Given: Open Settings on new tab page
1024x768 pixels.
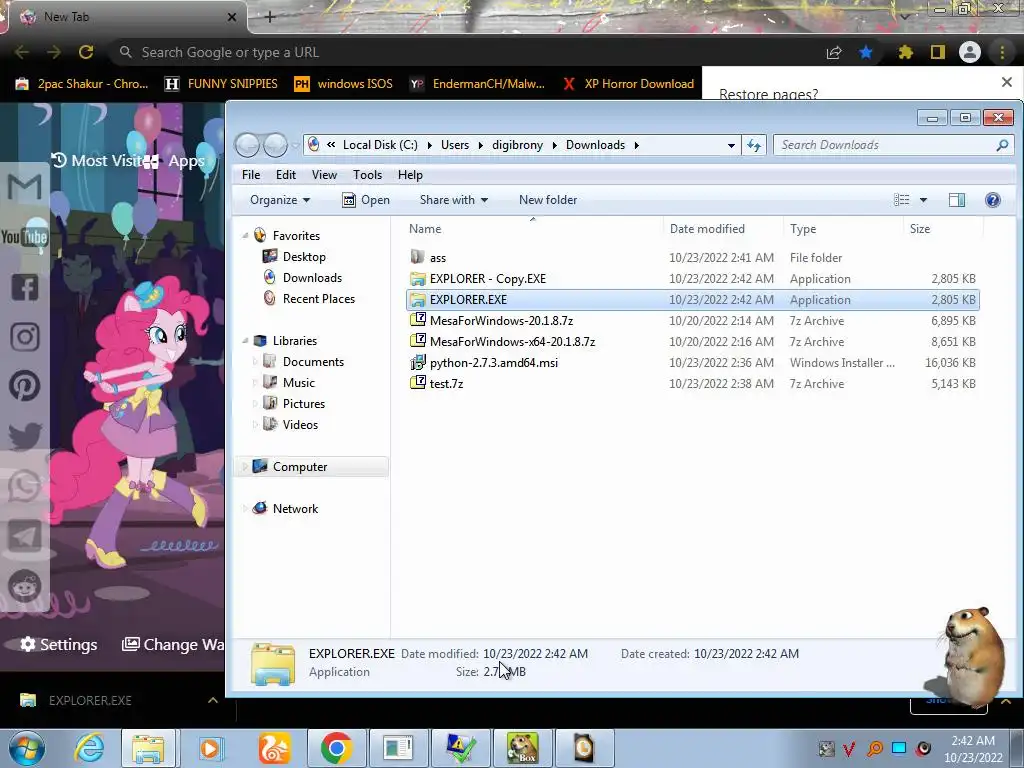Looking at the screenshot, I should (x=59, y=645).
